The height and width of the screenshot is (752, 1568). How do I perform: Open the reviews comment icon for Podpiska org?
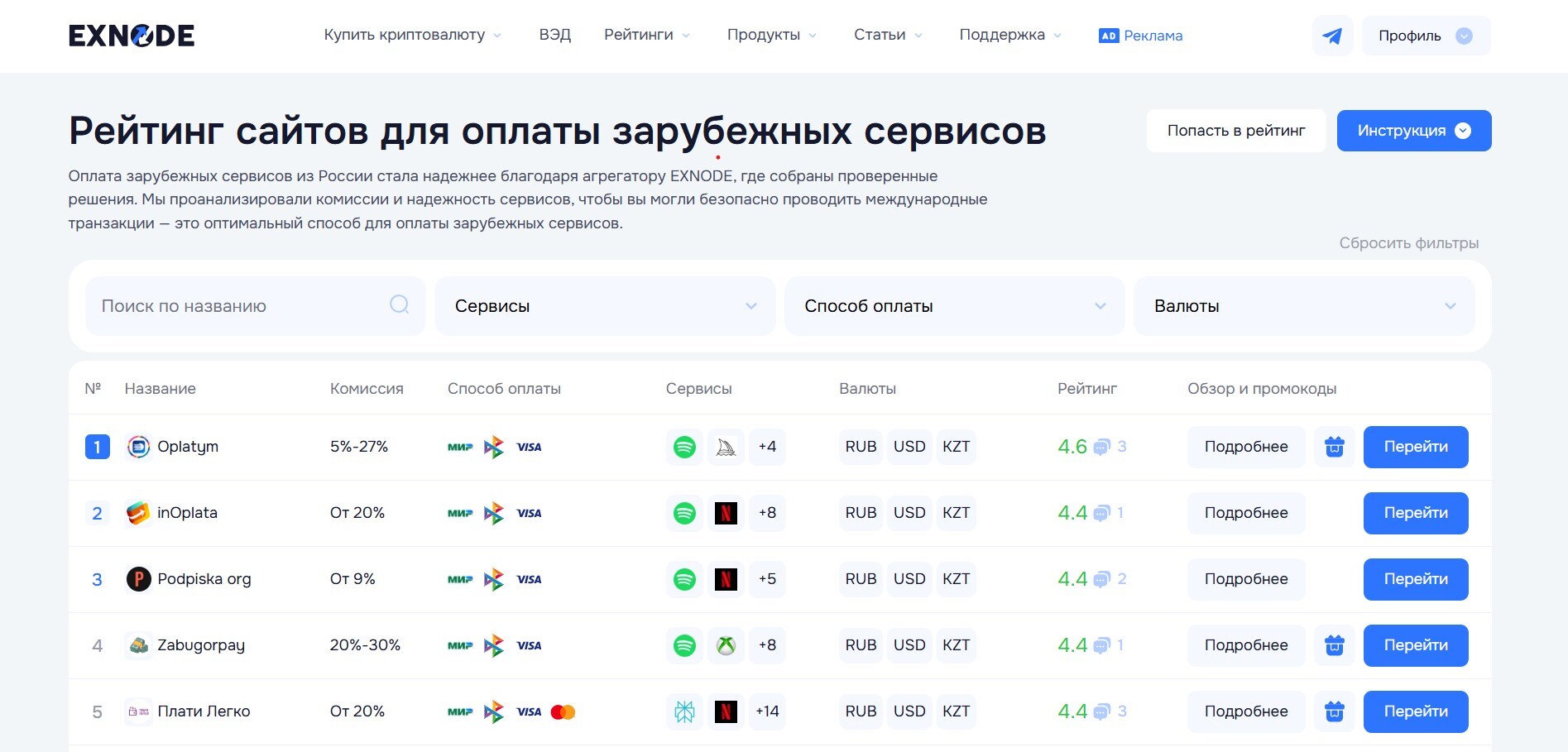[x=1101, y=579]
